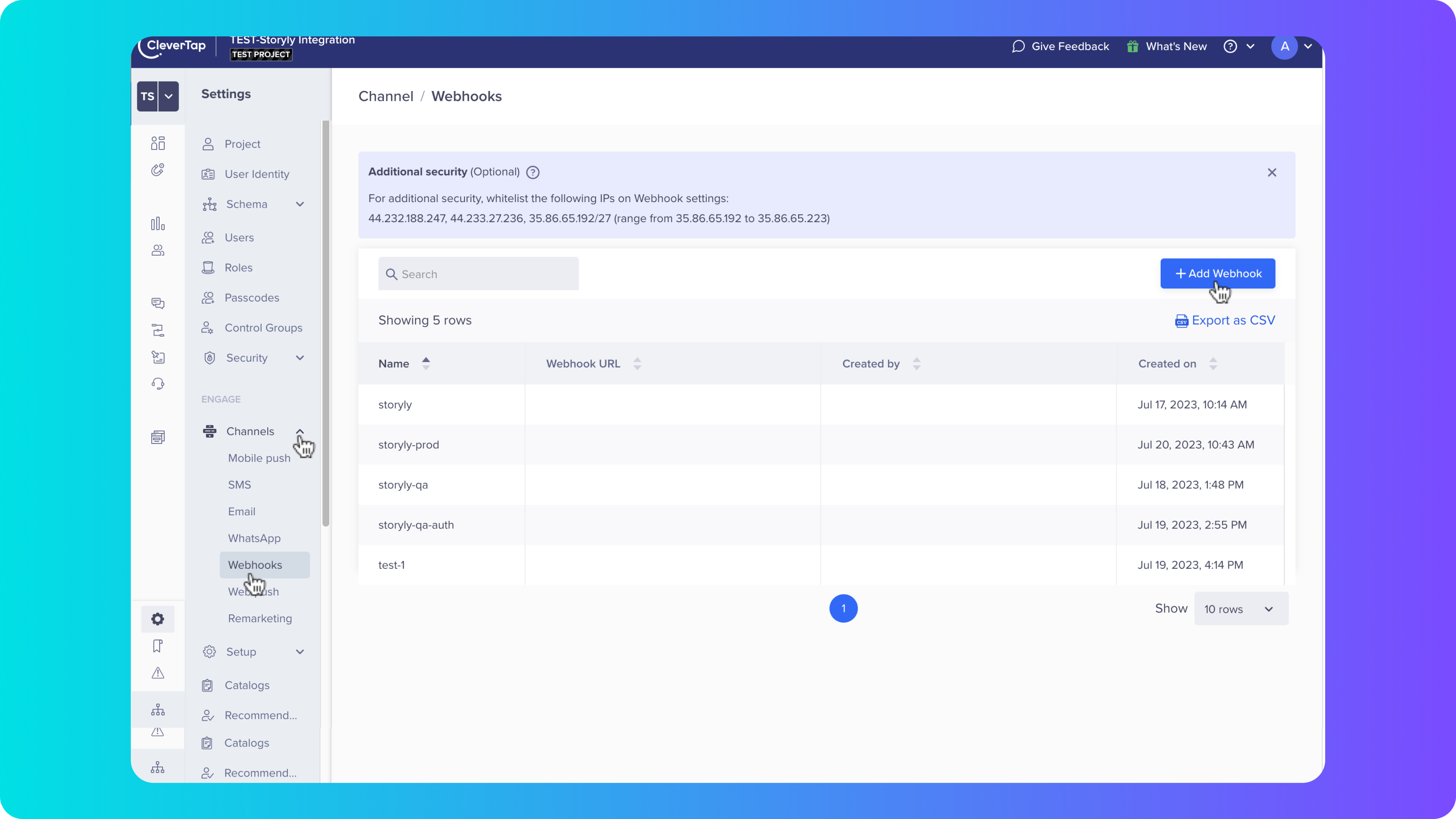Click the settings gear icon in left rail

158,619
